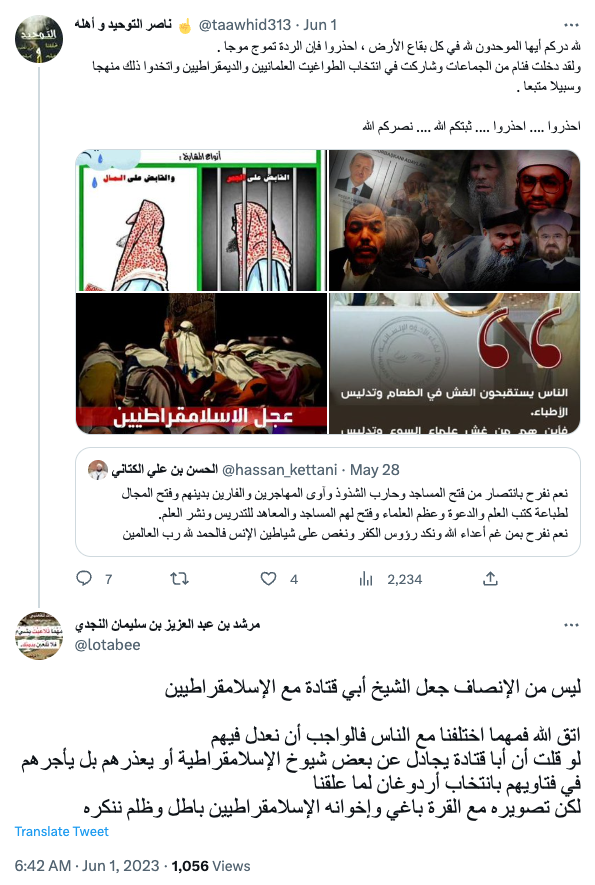Open the image with large red quotation marks
The height and width of the screenshot is (885, 595).
[x=454, y=363]
